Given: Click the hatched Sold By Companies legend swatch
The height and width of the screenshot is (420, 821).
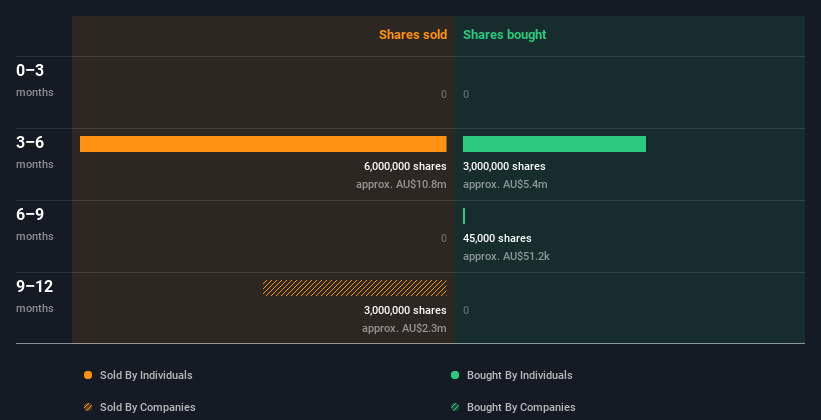Looking at the screenshot, I should point(88,407).
